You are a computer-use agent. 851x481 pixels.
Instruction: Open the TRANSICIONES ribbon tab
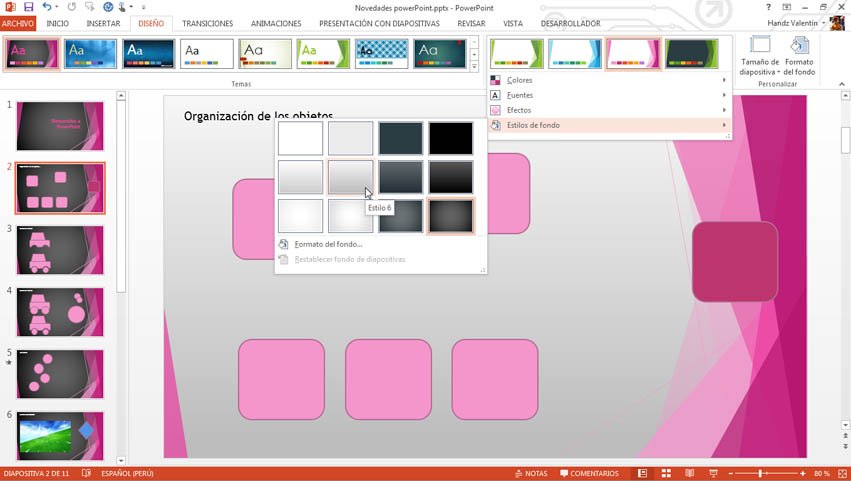(207, 23)
